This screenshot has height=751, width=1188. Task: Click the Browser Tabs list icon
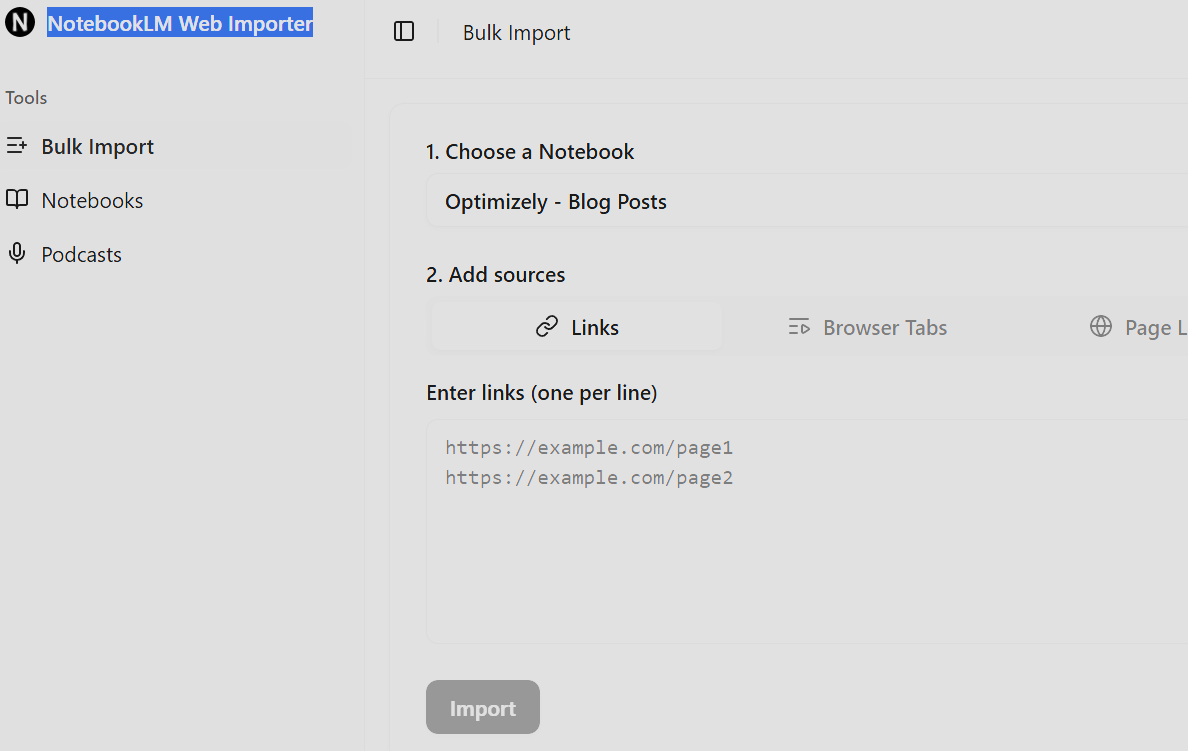point(799,327)
